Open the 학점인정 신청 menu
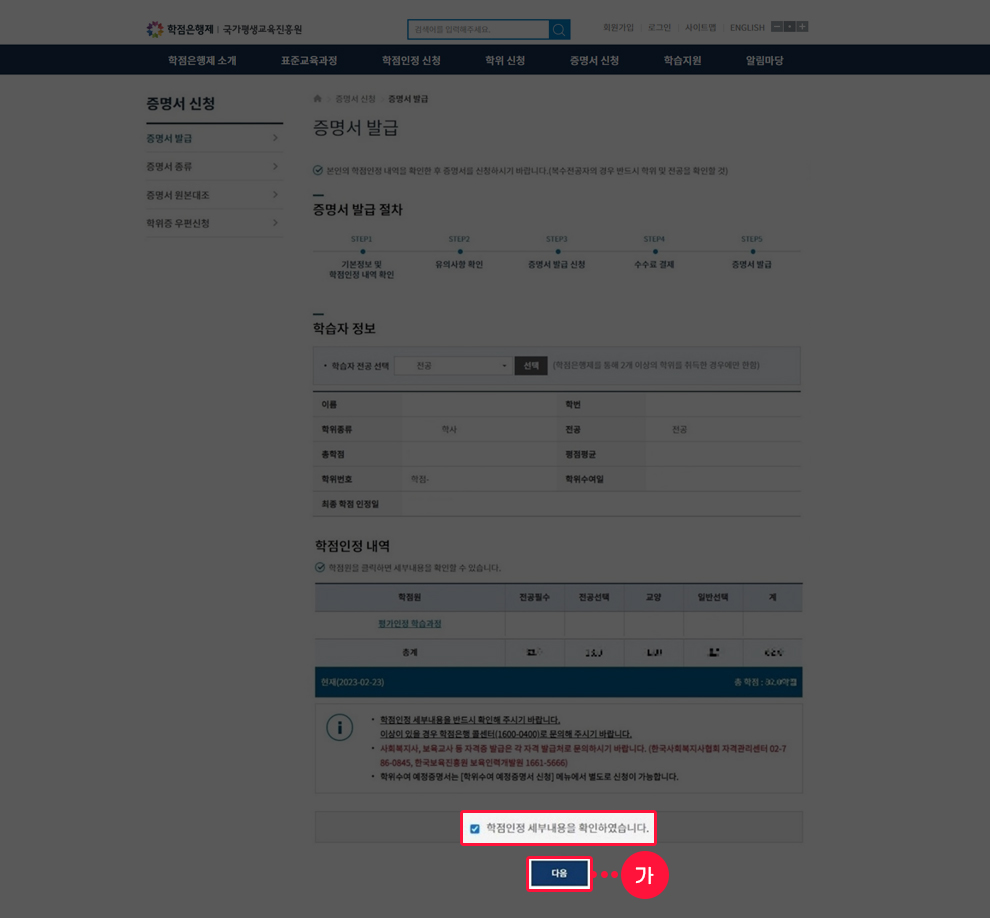 click(x=411, y=60)
